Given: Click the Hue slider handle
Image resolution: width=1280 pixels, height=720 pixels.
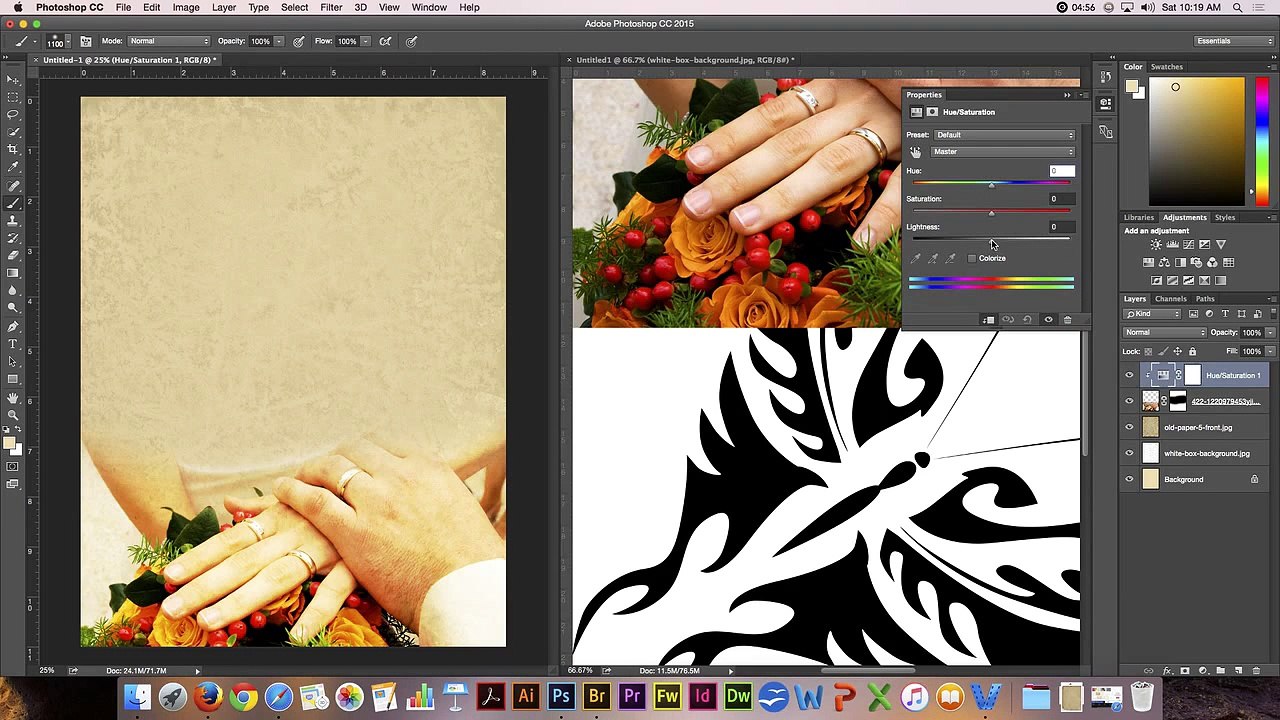Looking at the screenshot, I should [991, 185].
